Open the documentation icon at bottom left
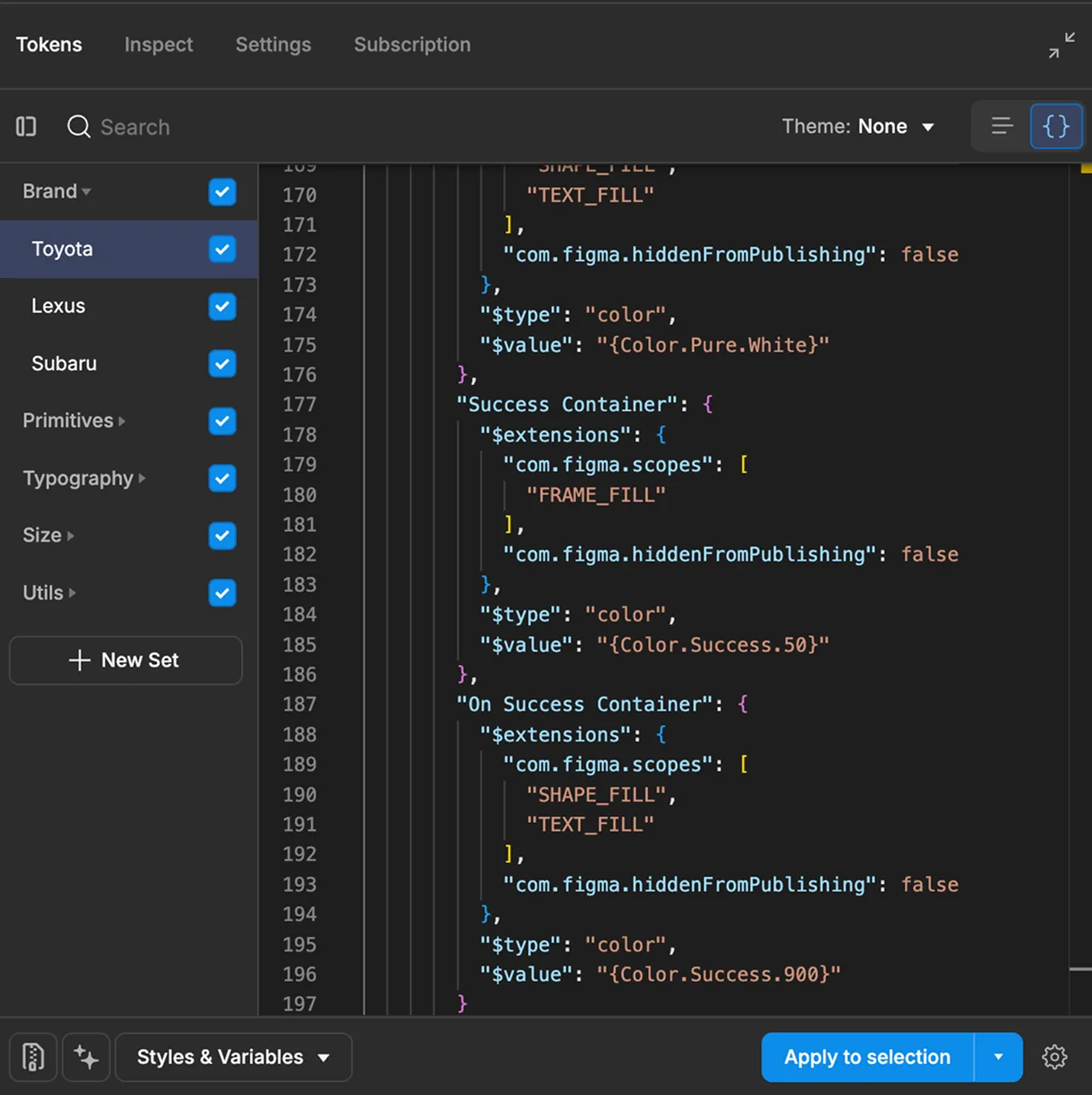 (x=33, y=1057)
